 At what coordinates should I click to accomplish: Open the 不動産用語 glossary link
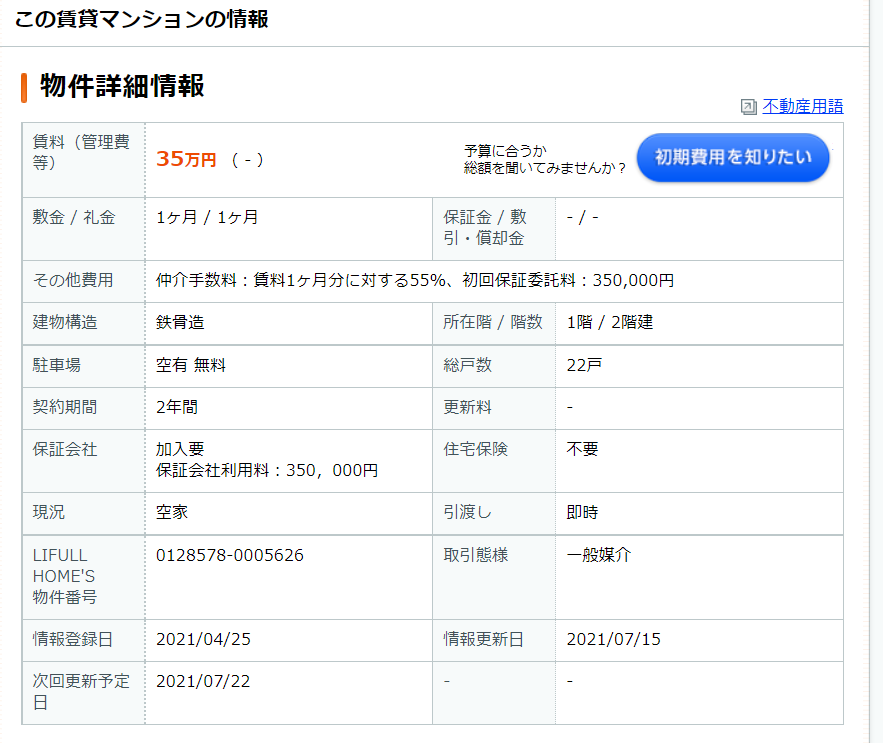point(803,105)
